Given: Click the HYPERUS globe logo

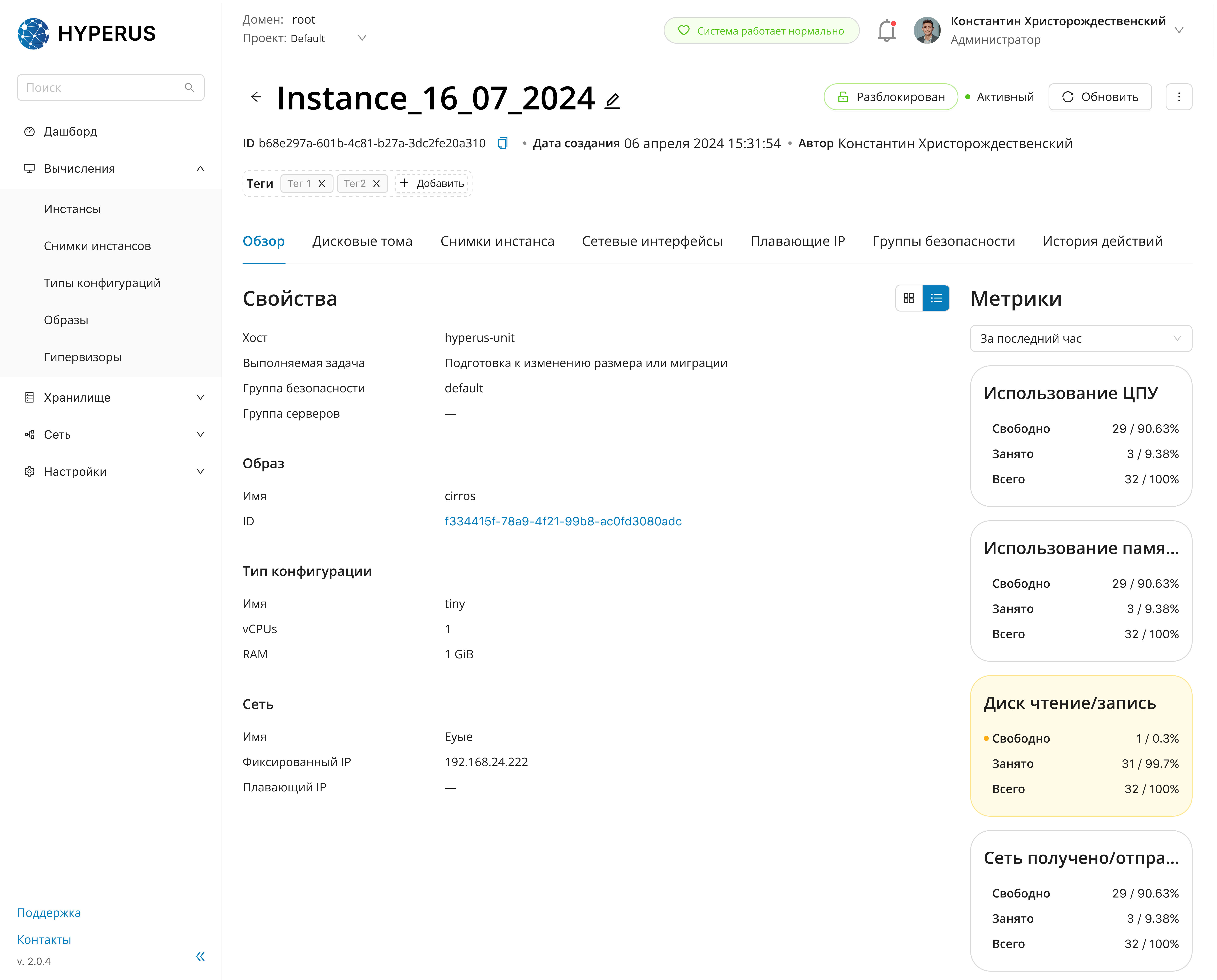Looking at the screenshot, I should 33,34.
